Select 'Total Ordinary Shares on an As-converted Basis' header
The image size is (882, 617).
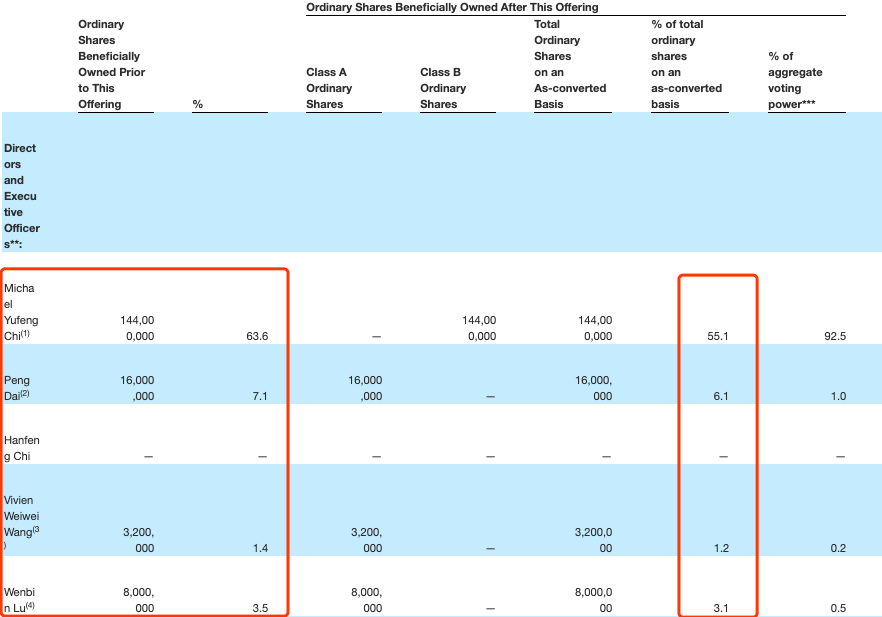(x=570, y=64)
